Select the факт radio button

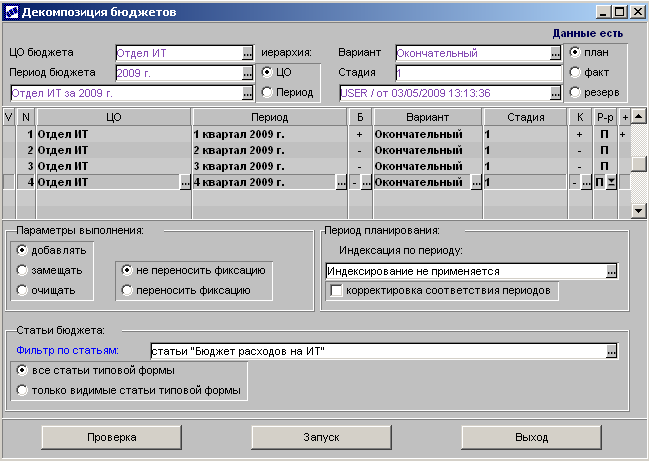pyautogui.click(x=574, y=72)
